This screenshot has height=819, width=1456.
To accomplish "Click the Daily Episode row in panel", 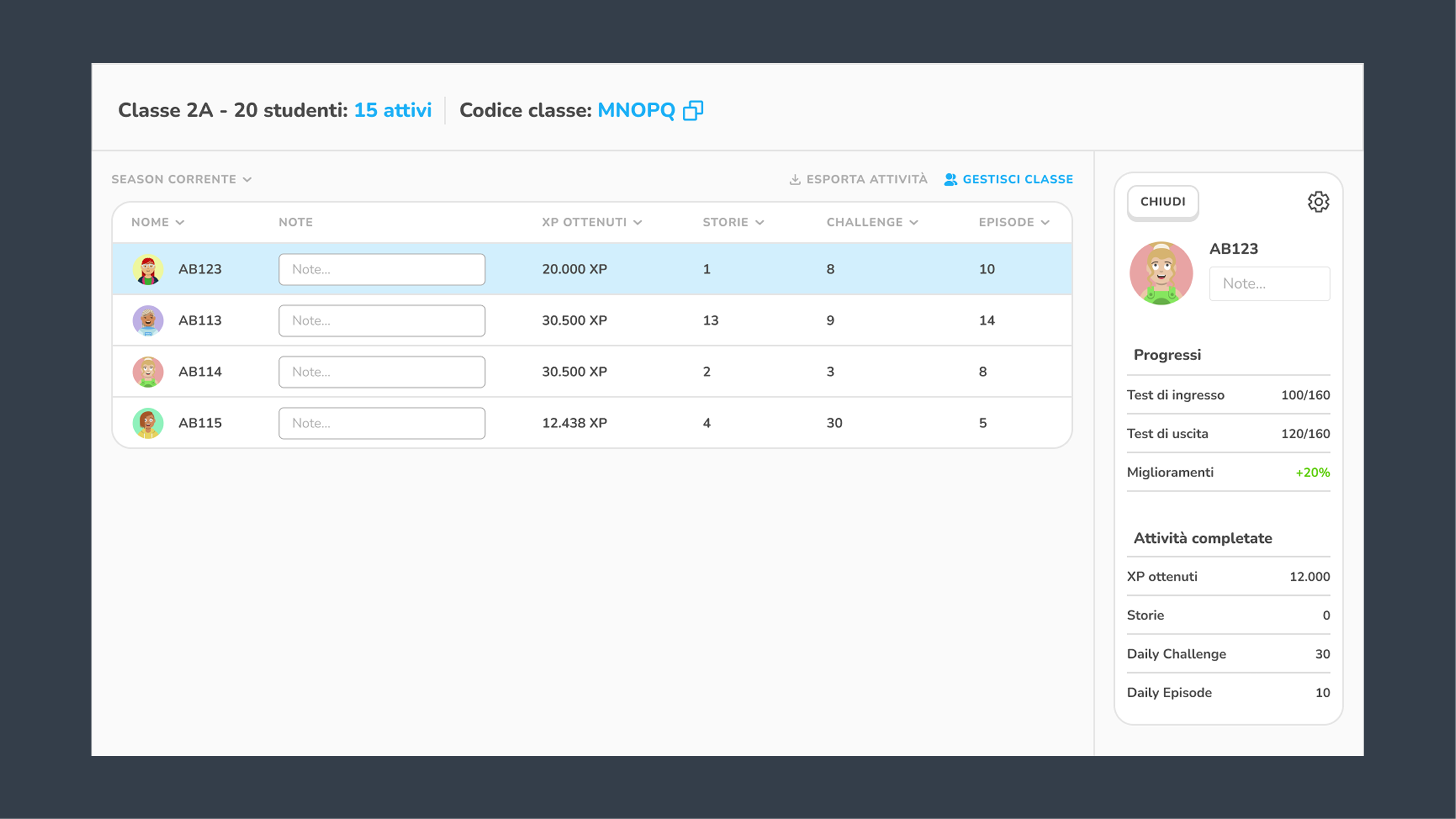I will 1228,693.
